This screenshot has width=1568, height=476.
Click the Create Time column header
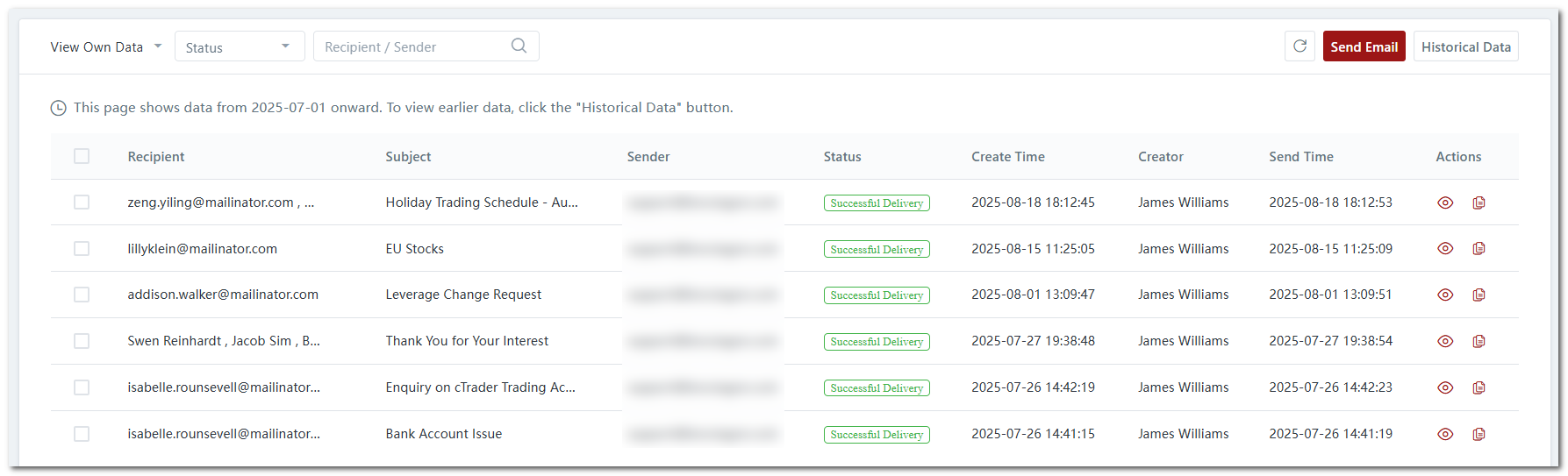(x=1007, y=157)
